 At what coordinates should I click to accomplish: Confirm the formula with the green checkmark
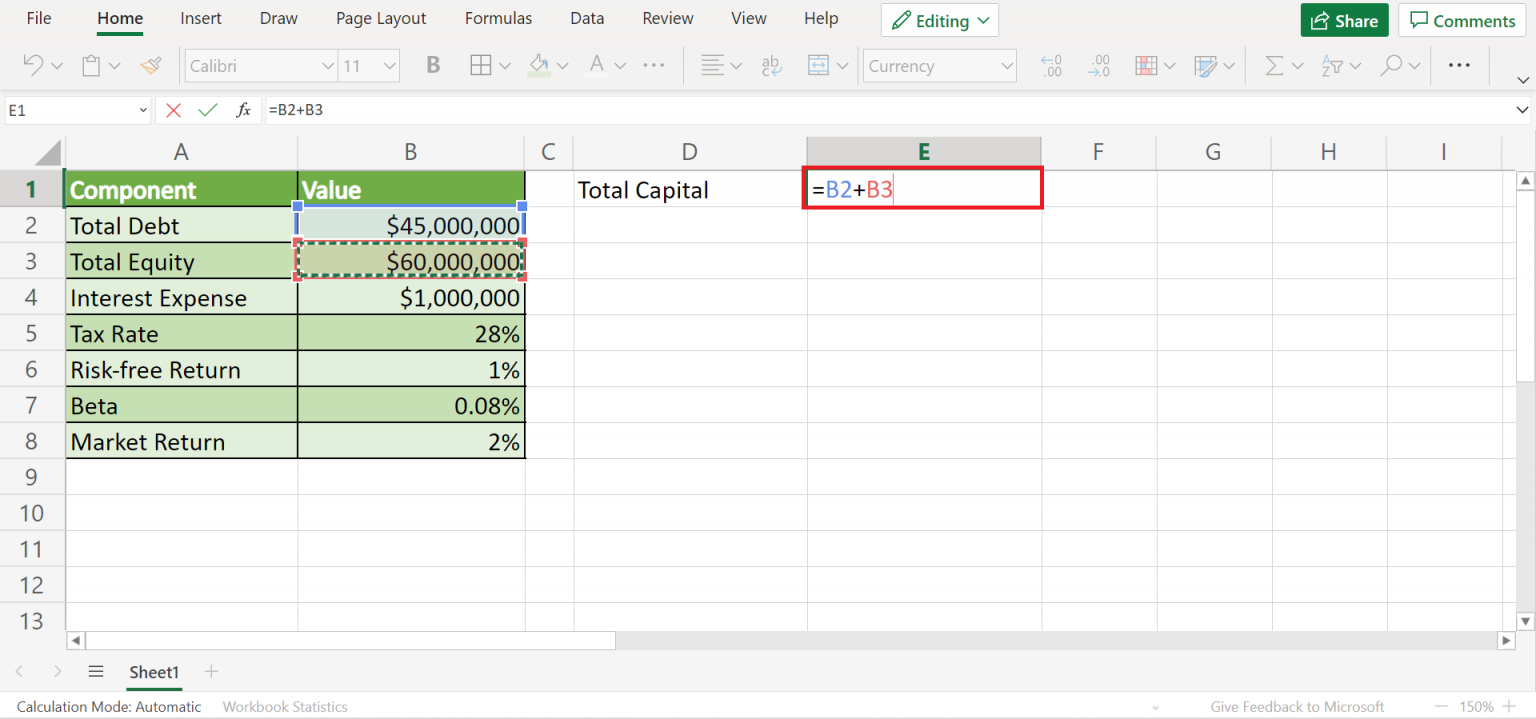tap(207, 110)
